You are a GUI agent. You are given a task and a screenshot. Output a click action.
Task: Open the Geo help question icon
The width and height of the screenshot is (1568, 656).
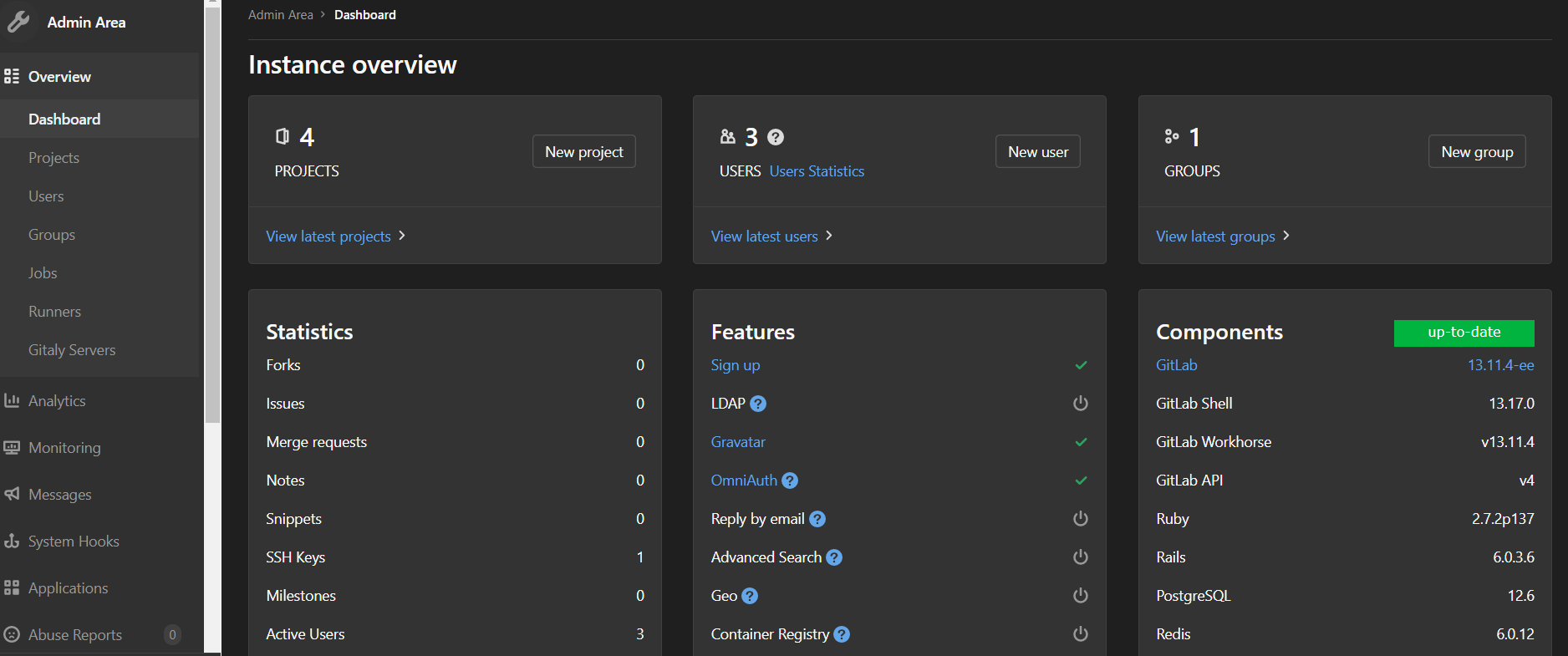[x=750, y=596]
